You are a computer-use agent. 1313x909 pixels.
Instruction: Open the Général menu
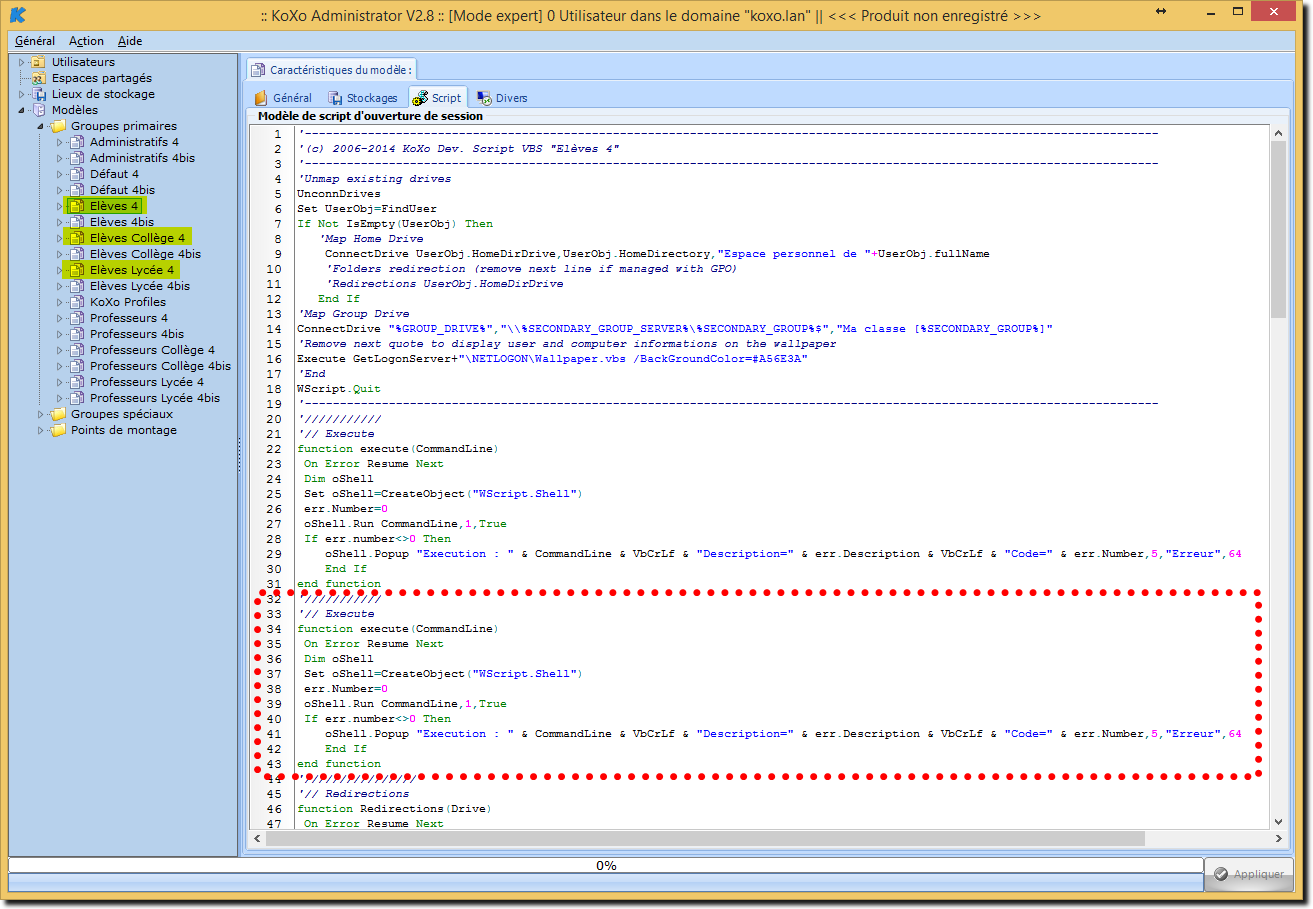click(35, 41)
